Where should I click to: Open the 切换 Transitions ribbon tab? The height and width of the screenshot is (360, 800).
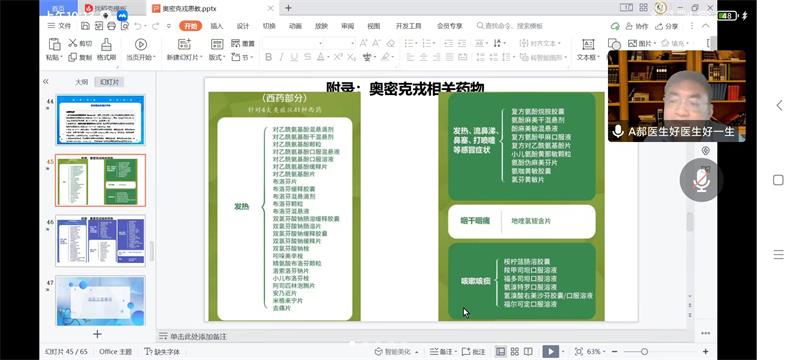coord(269,26)
